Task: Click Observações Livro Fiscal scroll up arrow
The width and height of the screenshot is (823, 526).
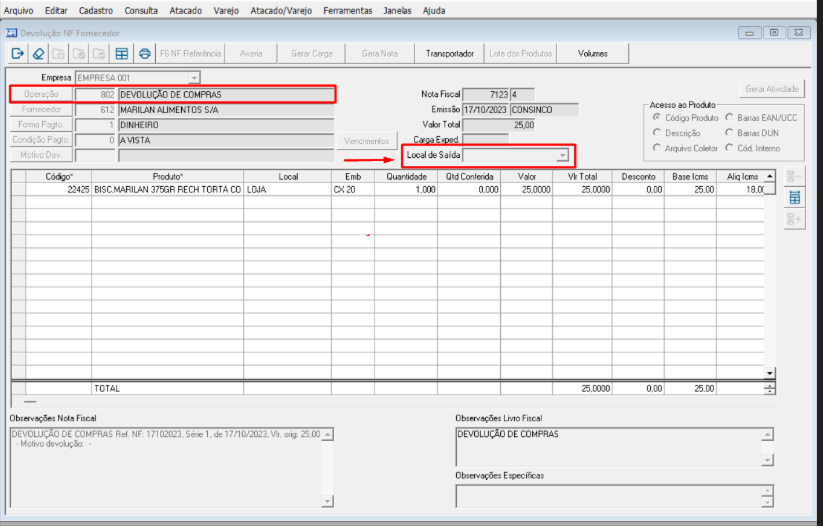Action: (767, 435)
